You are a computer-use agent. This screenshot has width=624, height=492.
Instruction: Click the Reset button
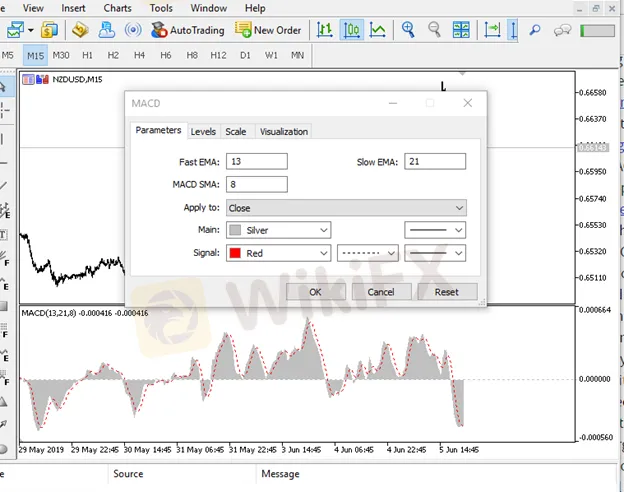point(446,292)
